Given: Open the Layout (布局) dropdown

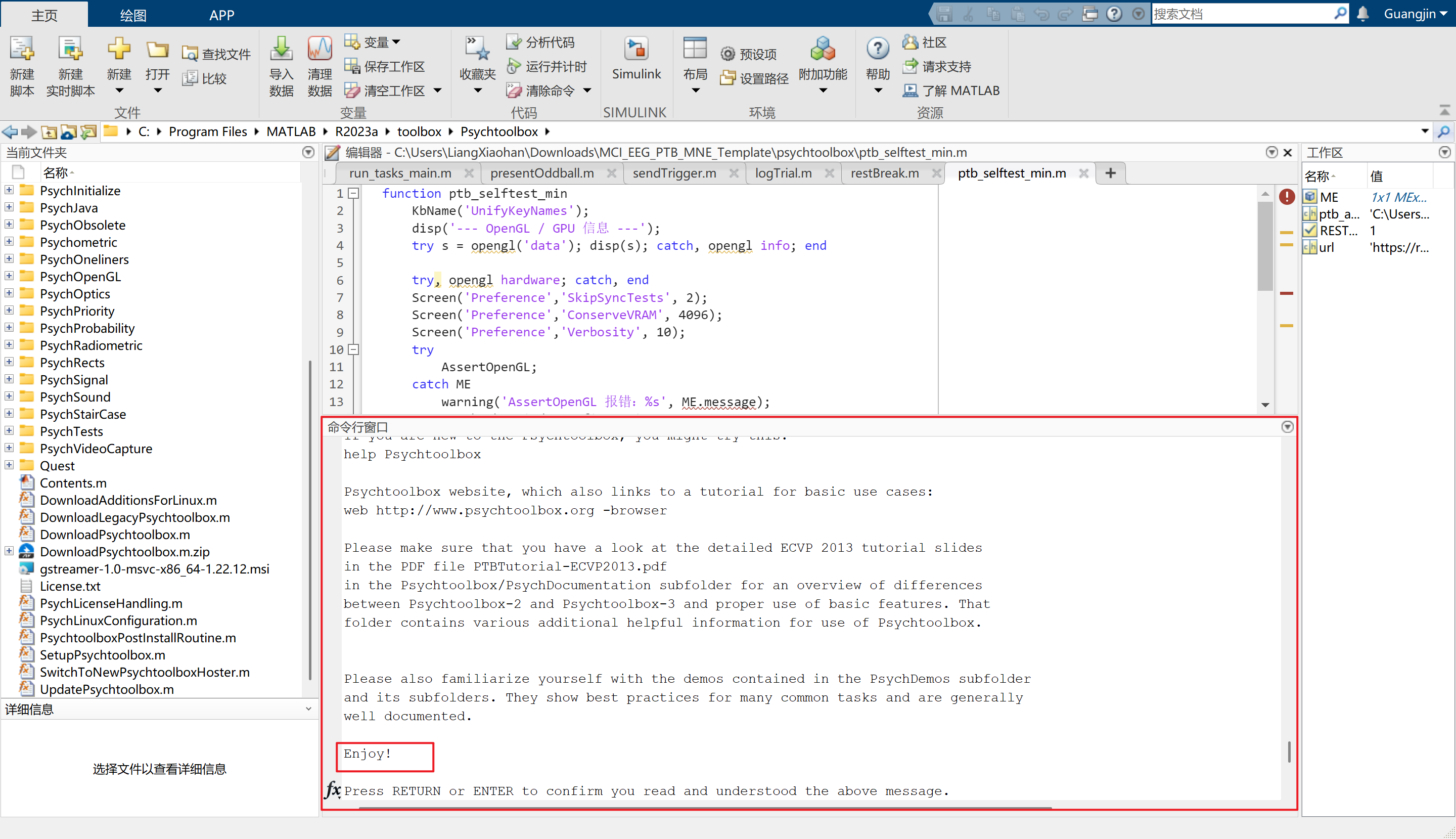Looking at the screenshot, I should 695,91.
